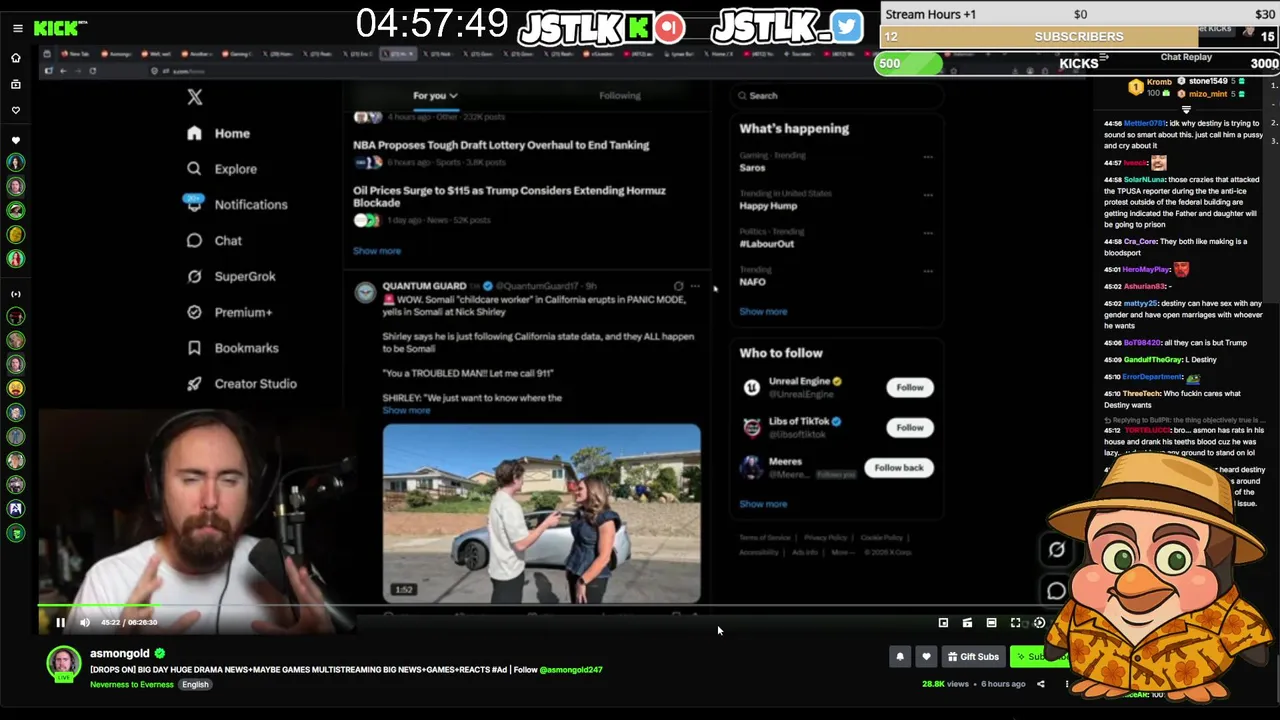The height and width of the screenshot is (720, 1280).
Task: Open SuperGrok in the X navigation
Action: [230, 277]
